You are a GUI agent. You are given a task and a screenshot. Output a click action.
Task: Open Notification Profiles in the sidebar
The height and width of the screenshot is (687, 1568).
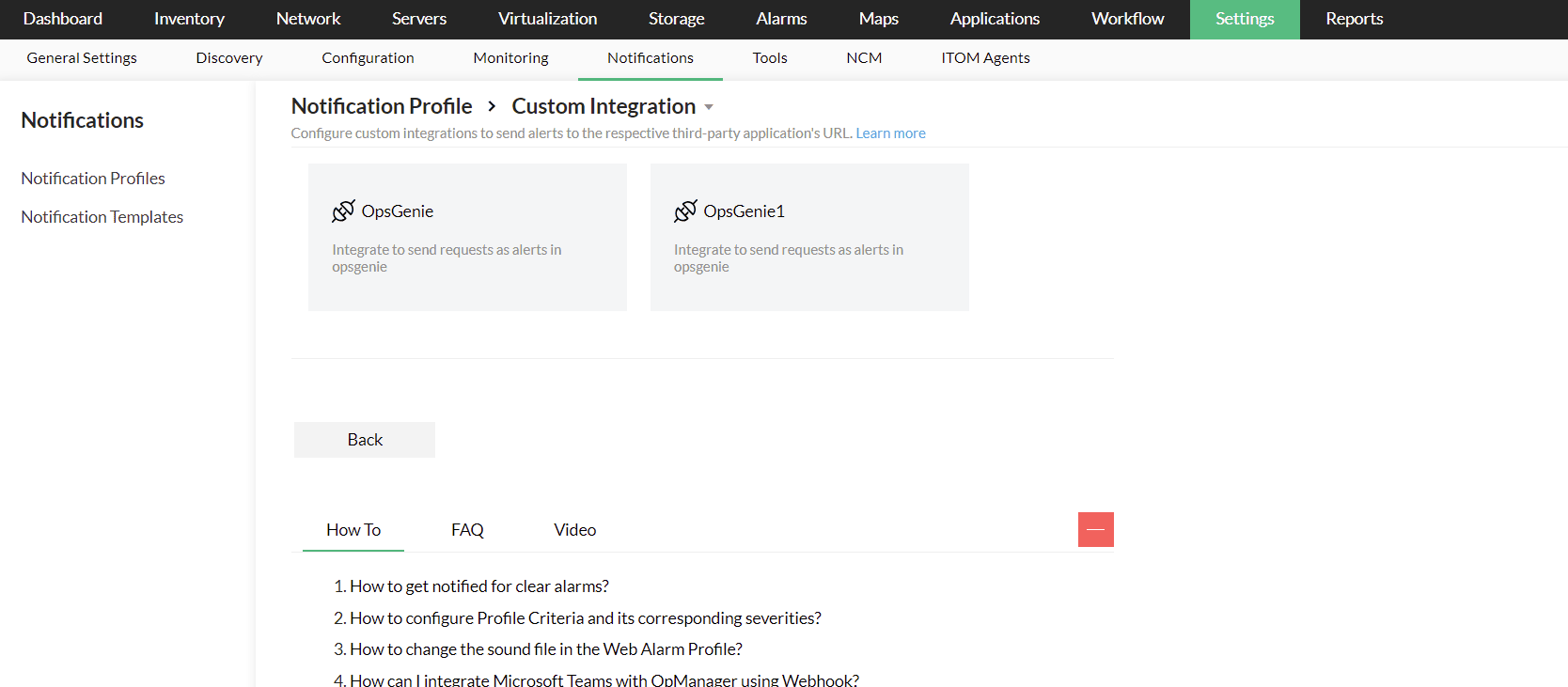[x=93, y=179]
